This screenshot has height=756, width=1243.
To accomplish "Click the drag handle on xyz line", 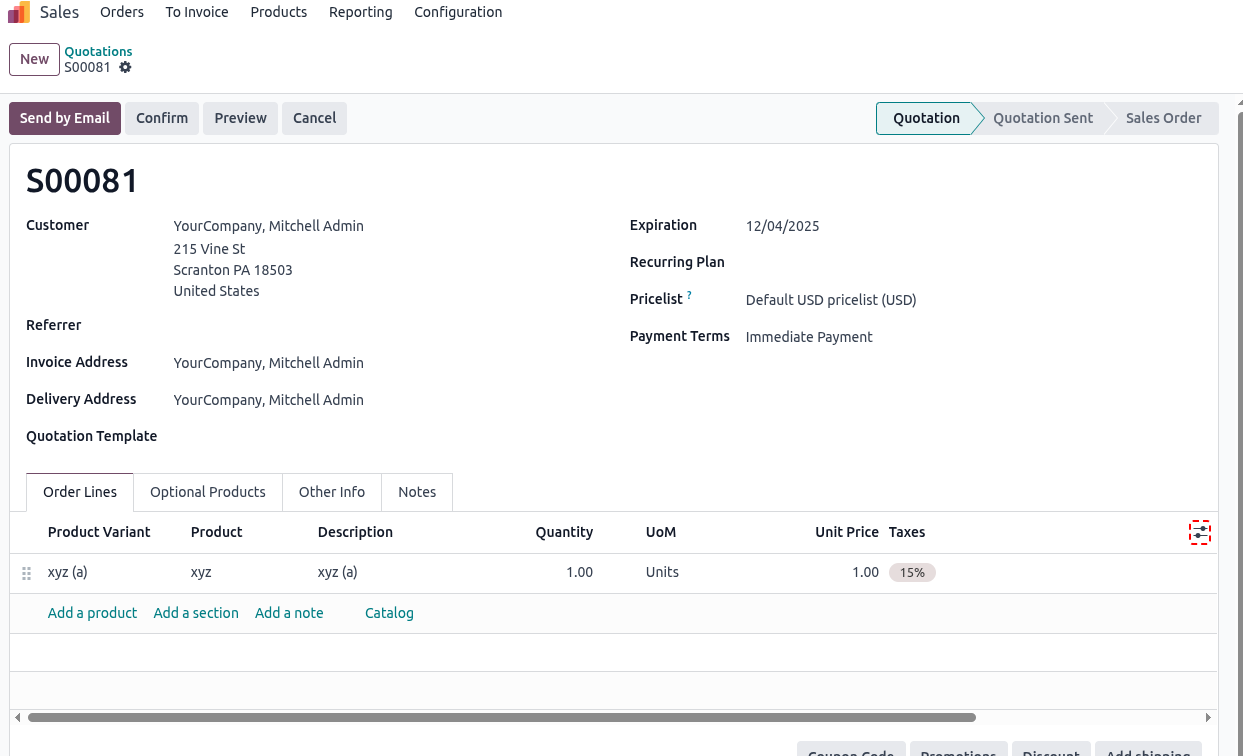I will (27, 573).
